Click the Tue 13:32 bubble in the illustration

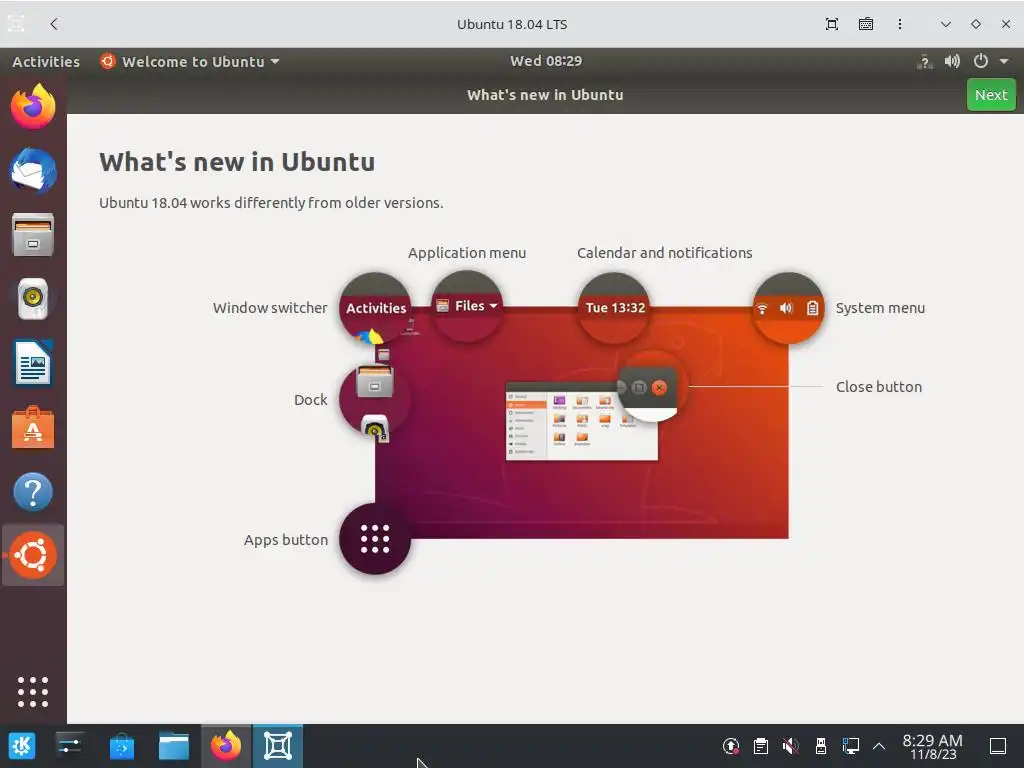click(x=615, y=308)
